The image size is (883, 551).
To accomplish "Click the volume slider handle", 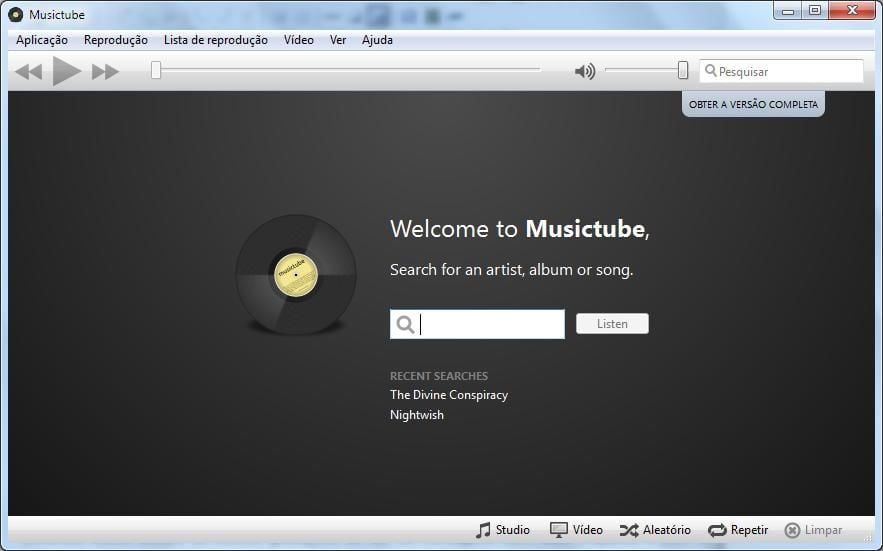I will [x=683, y=70].
